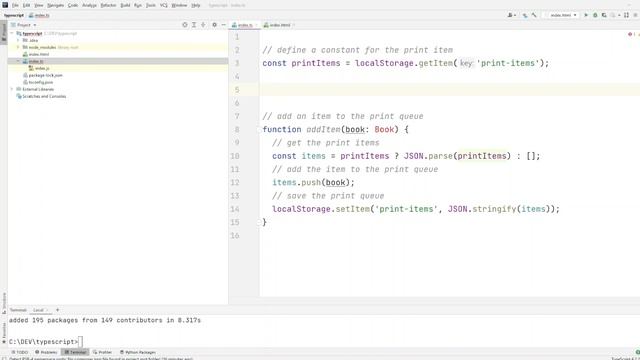640x360 pixels.
Task: Select package-lock.json in project tree
Action: point(45,75)
